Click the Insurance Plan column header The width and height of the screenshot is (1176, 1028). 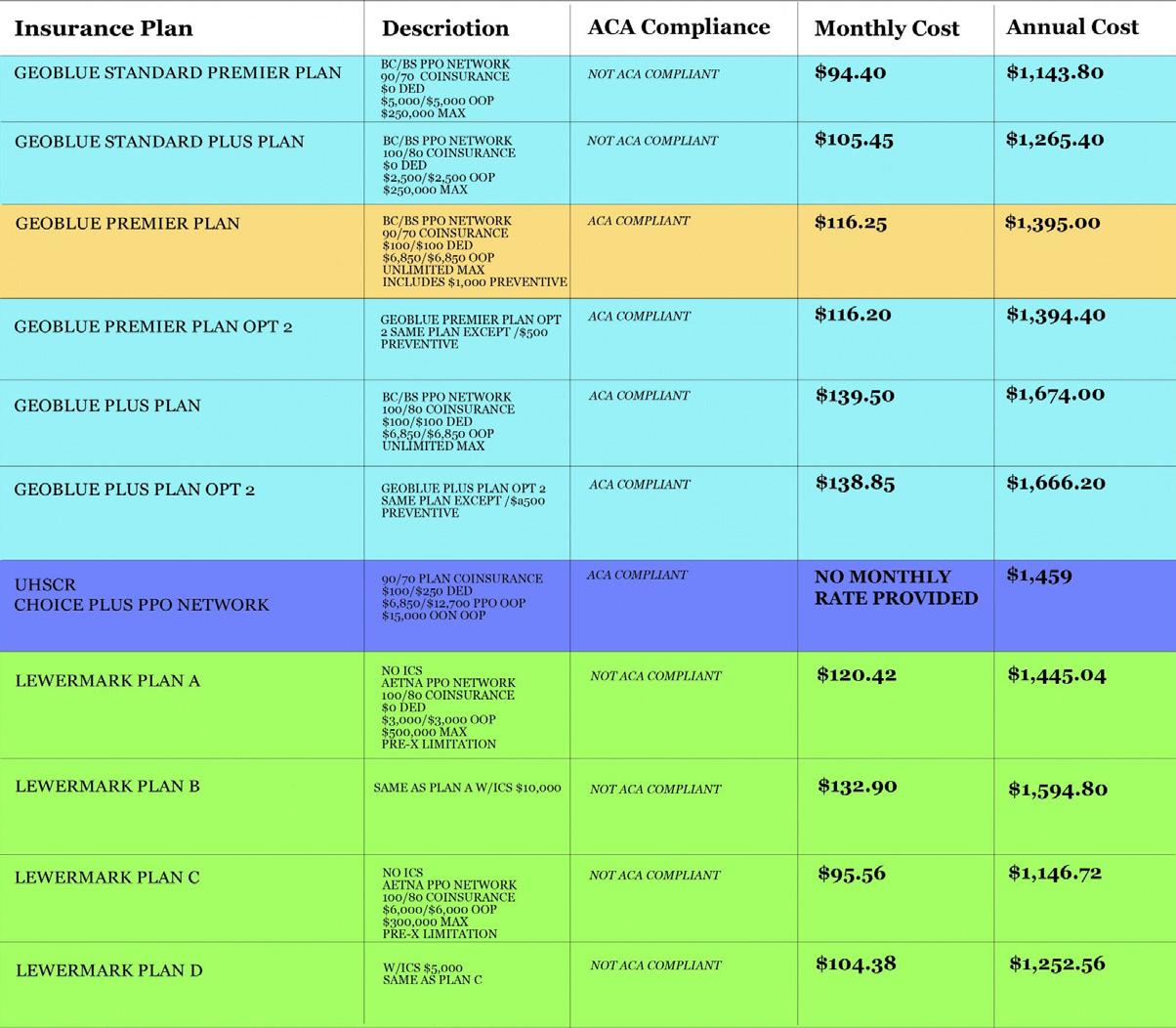[104, 28]
